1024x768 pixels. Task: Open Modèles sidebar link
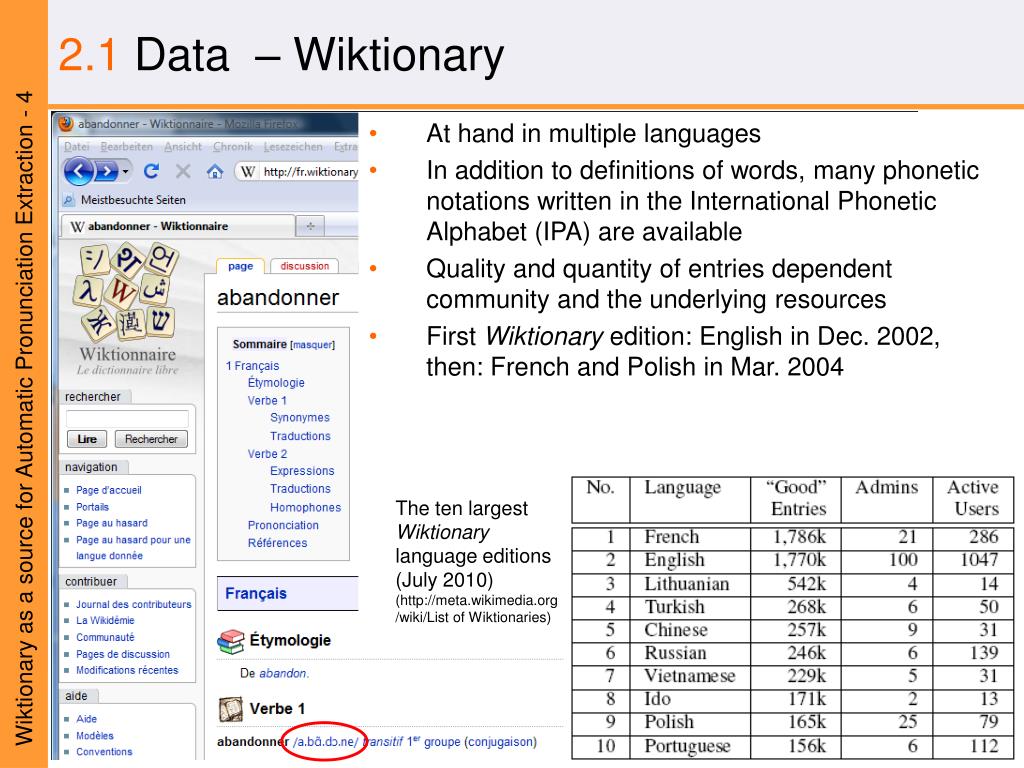point(95,735)
